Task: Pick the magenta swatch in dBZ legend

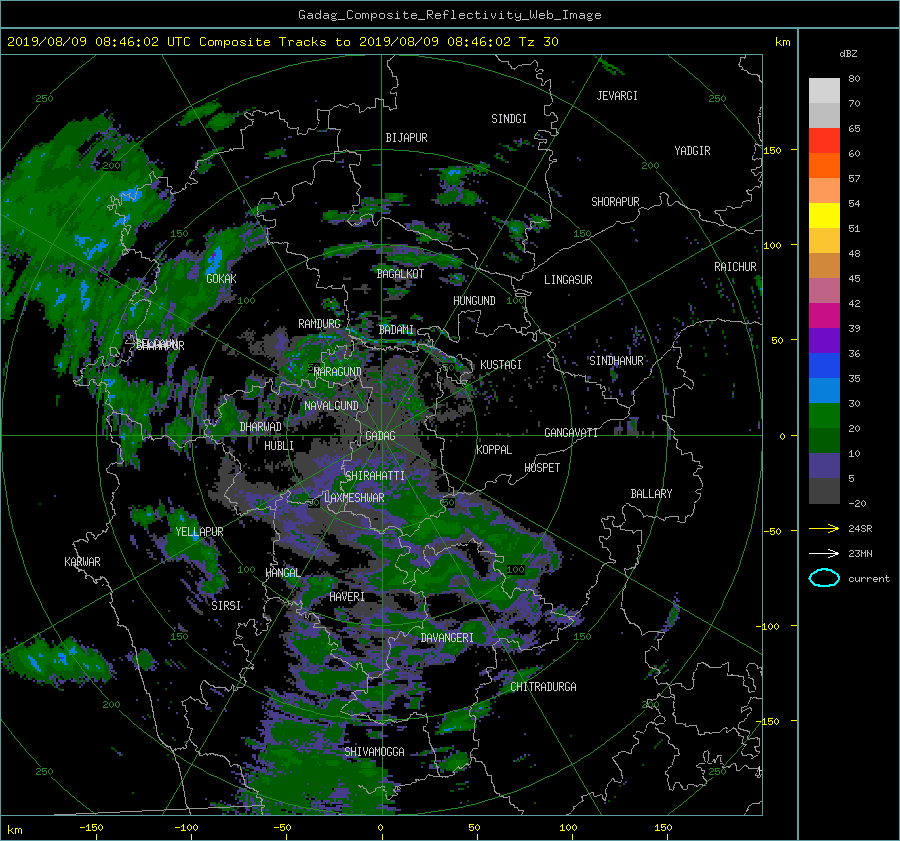Action: [824, 315]
